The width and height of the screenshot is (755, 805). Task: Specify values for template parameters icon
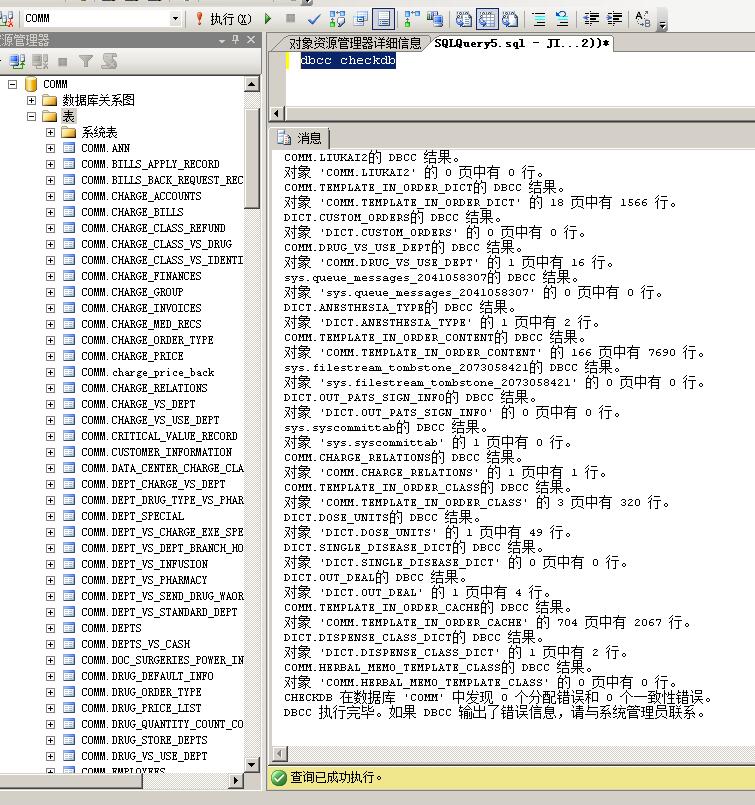click(643, 19)
